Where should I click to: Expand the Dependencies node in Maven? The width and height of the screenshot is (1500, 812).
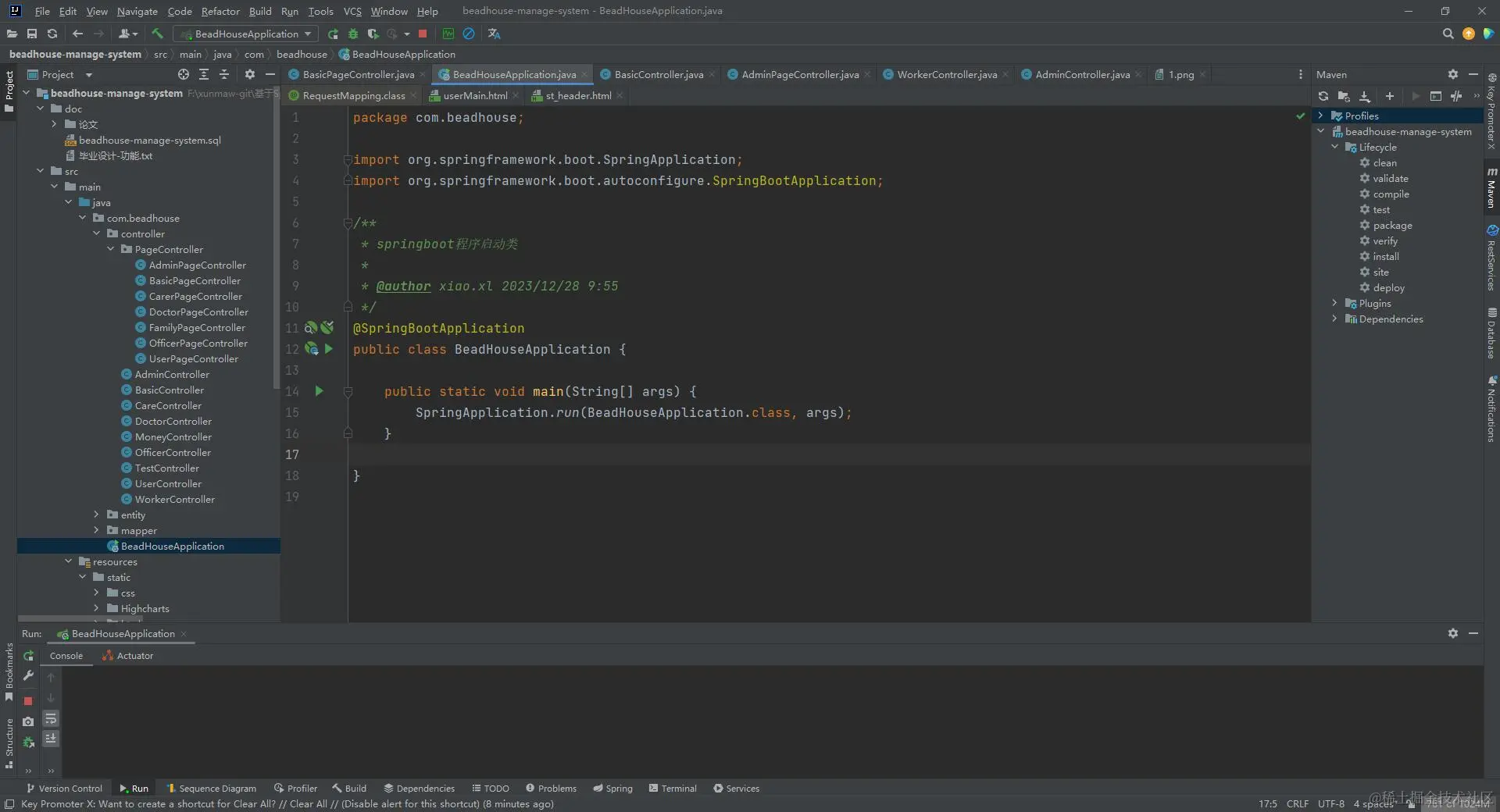[x=1335, y=319]
